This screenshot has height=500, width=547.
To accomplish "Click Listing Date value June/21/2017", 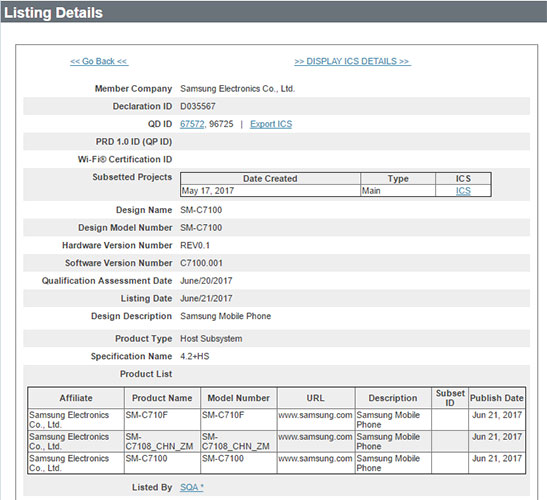I will (206, 298).
